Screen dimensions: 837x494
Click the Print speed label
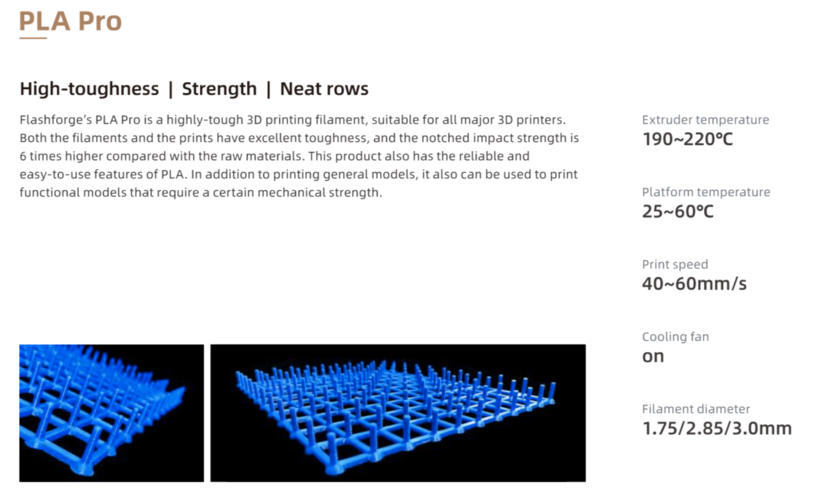(x=675, y=265)
